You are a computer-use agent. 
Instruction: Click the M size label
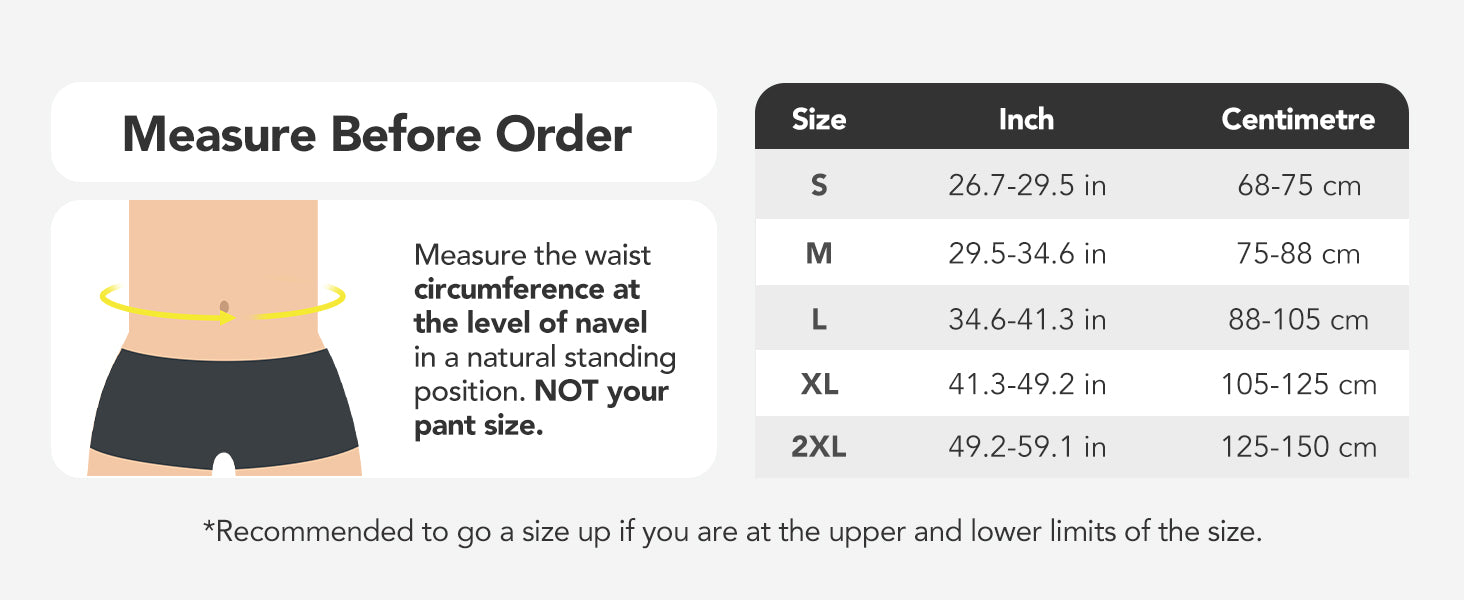[x=819, y=254]
